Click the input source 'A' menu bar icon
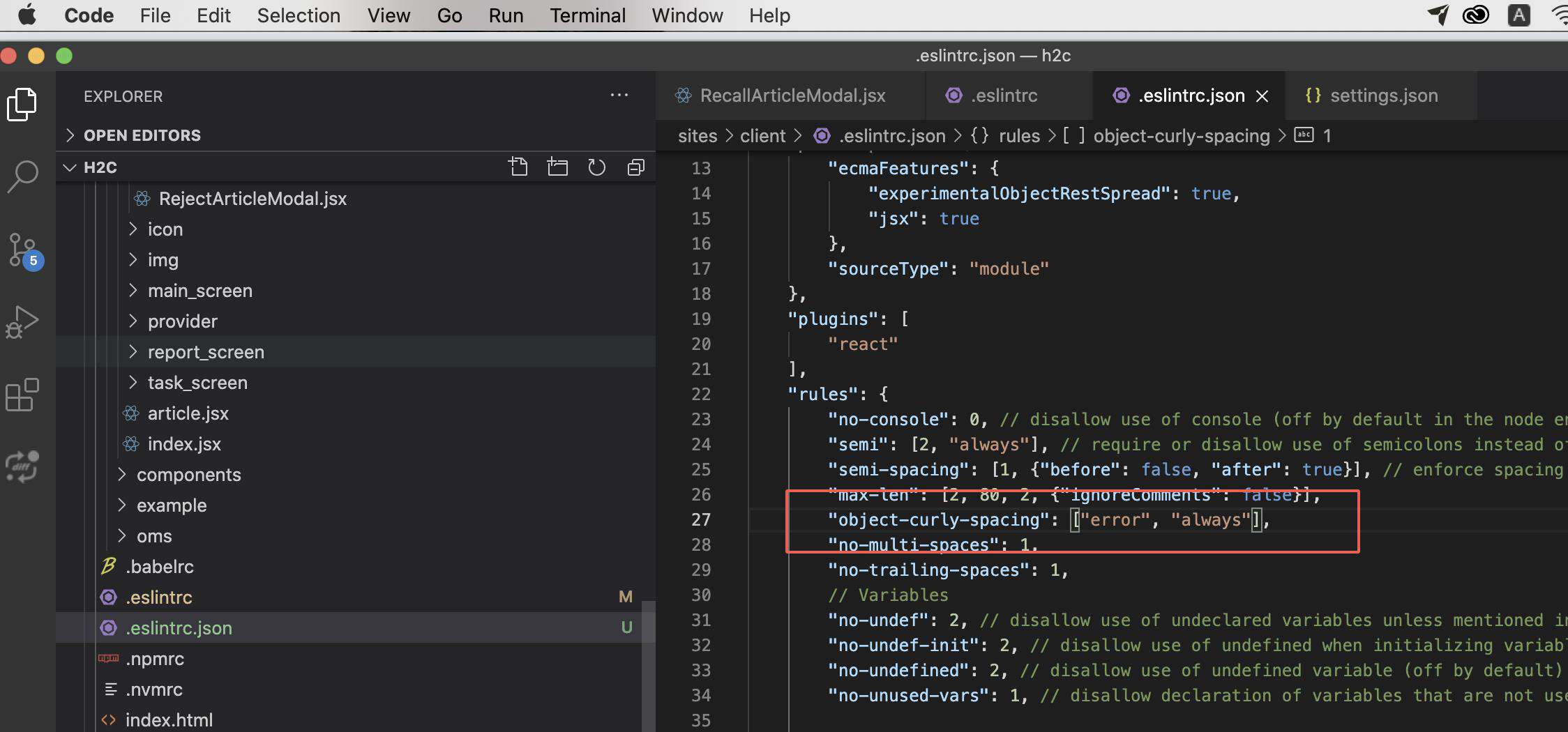 click(1518, 15)
